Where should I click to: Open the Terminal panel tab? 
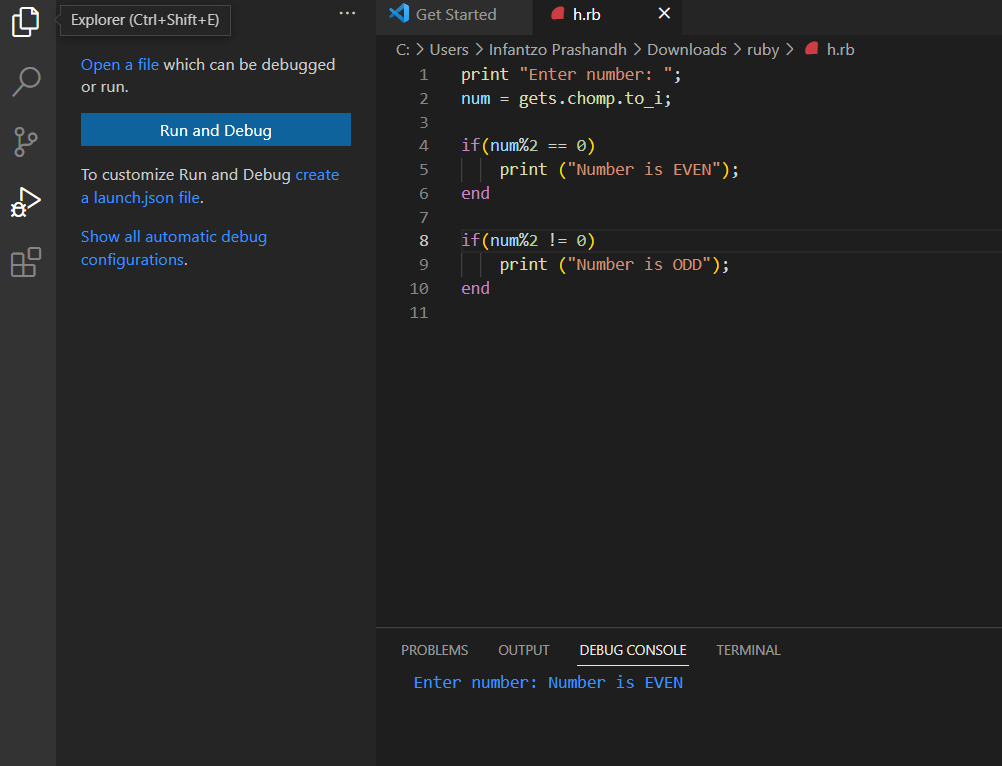click(x=748, y=650)
